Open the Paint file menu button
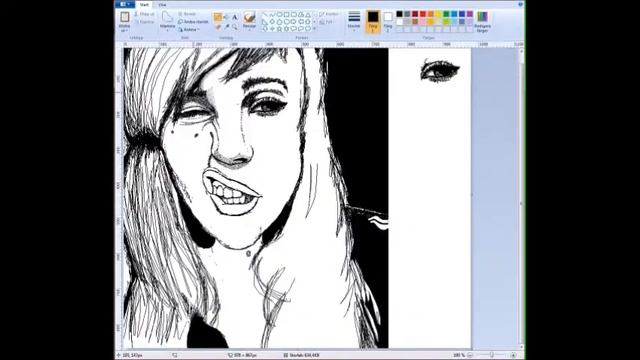The image size is (640, 360). 124,4
